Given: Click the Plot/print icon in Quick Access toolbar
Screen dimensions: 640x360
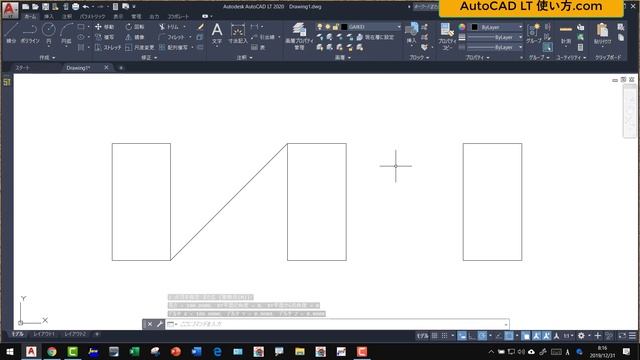Looking at the screenshot, I should [x=76, y=7].
